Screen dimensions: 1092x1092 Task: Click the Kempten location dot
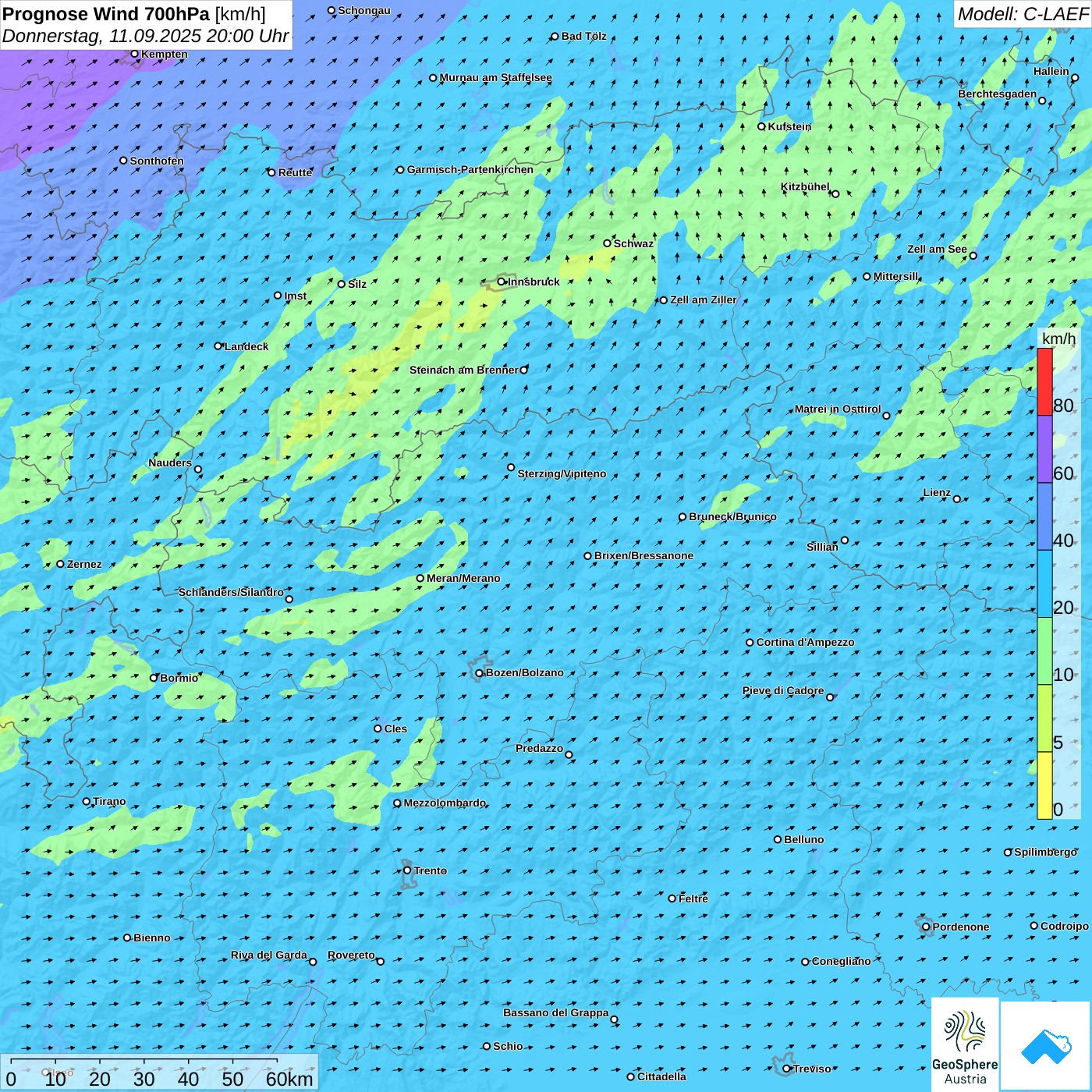(134, 54)
